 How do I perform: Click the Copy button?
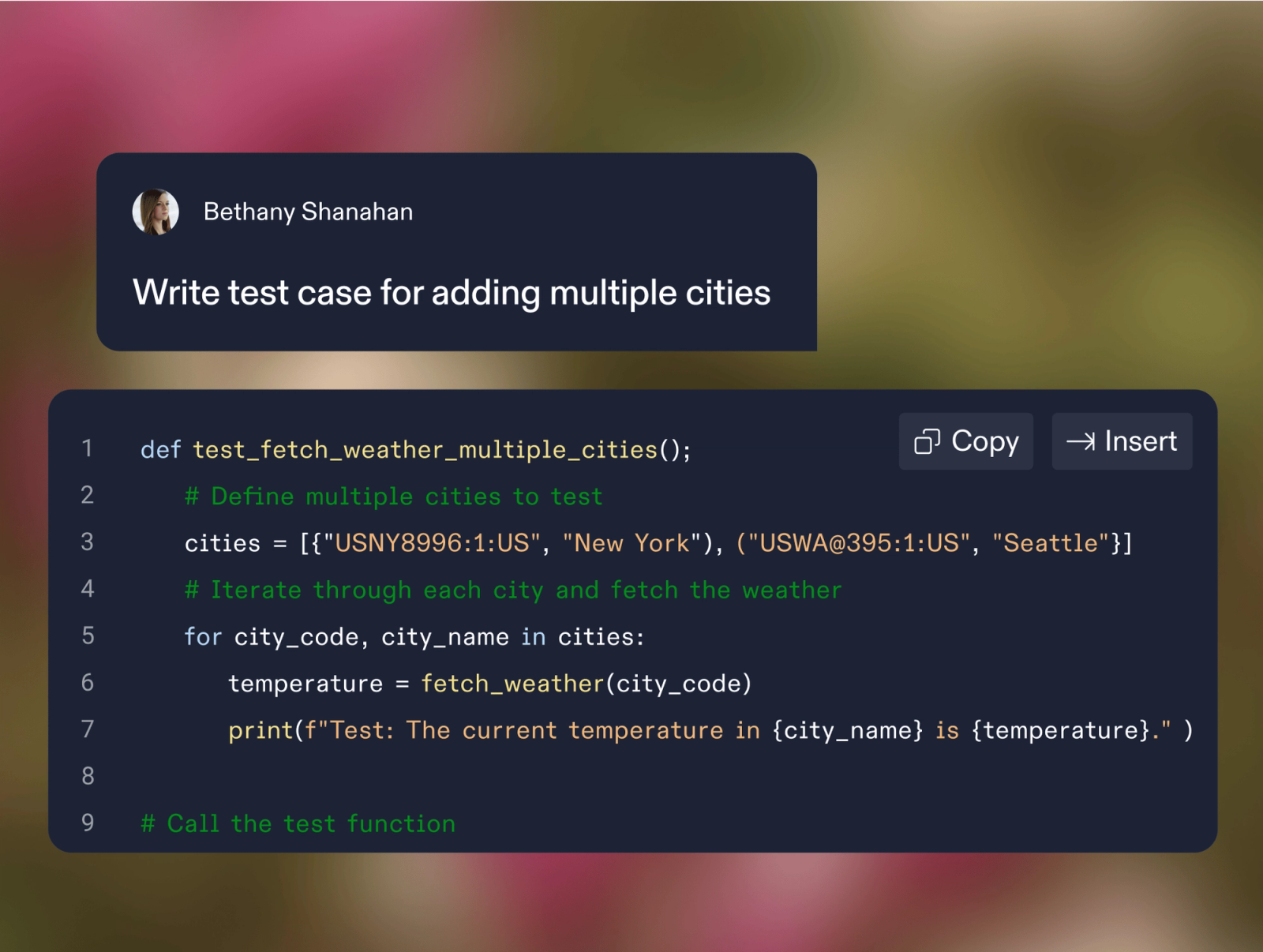[x=965, y=441]
